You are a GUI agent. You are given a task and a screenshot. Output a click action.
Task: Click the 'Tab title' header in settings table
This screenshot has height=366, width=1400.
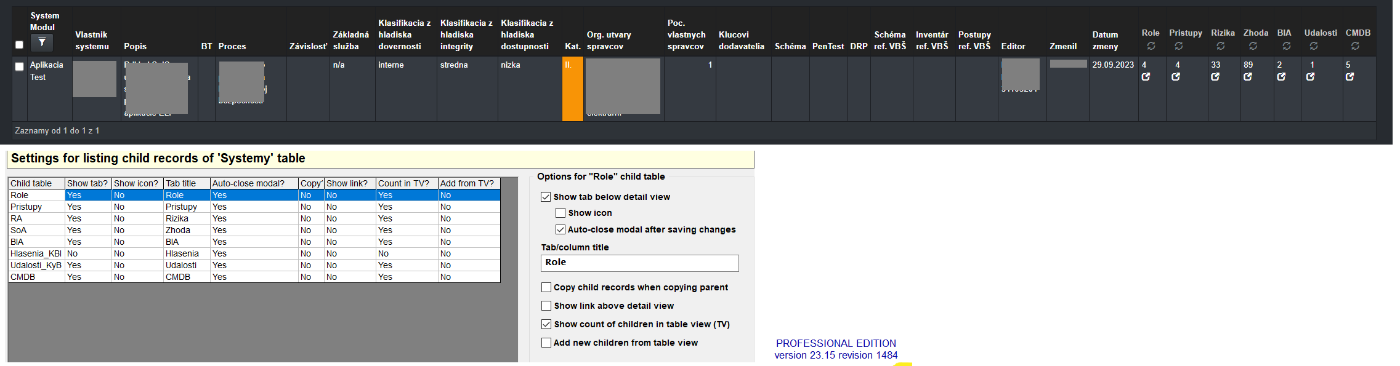tap(186, 184)
